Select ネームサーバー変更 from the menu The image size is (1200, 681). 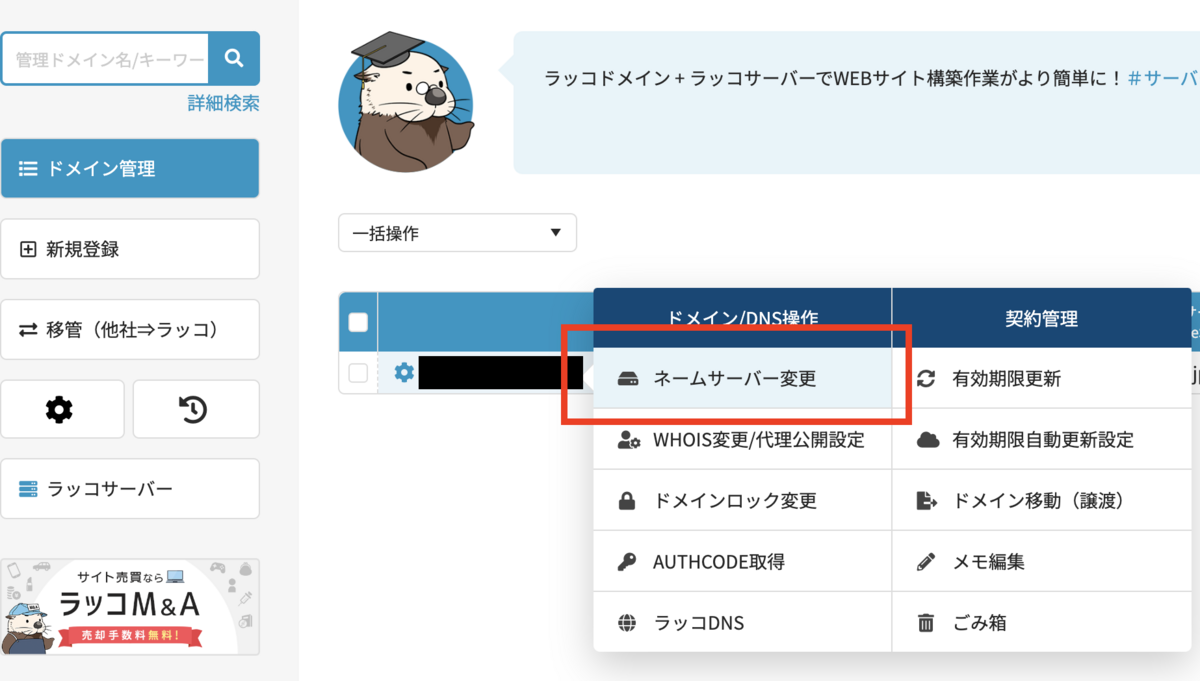point(737,378)
